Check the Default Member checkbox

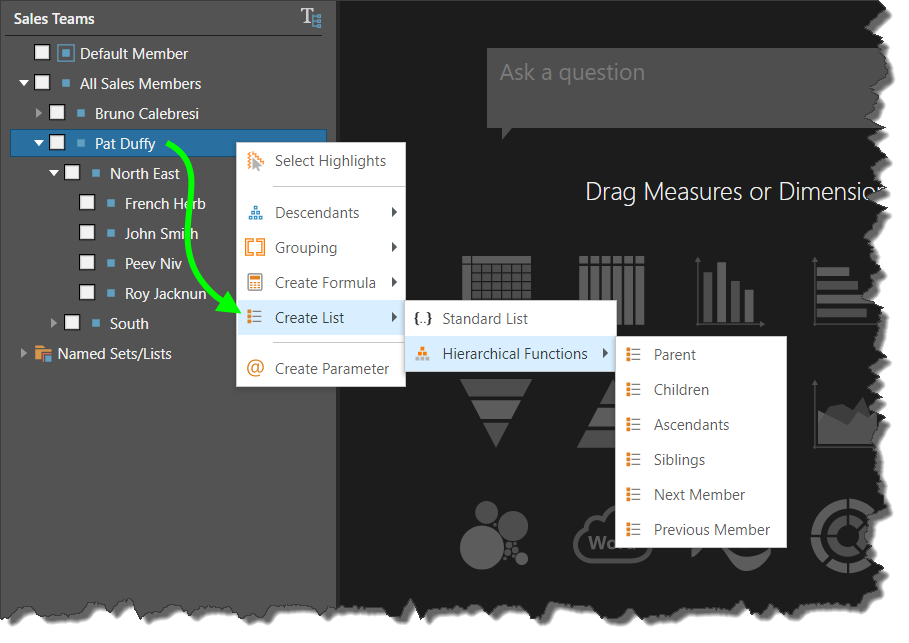[x=42, y=52]
